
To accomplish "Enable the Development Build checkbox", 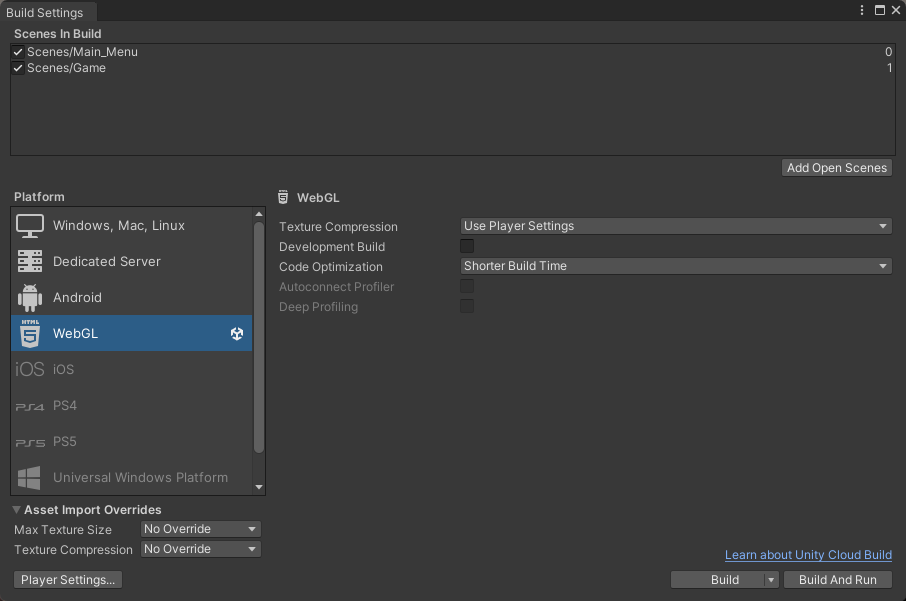I will (x=467, y=246).
